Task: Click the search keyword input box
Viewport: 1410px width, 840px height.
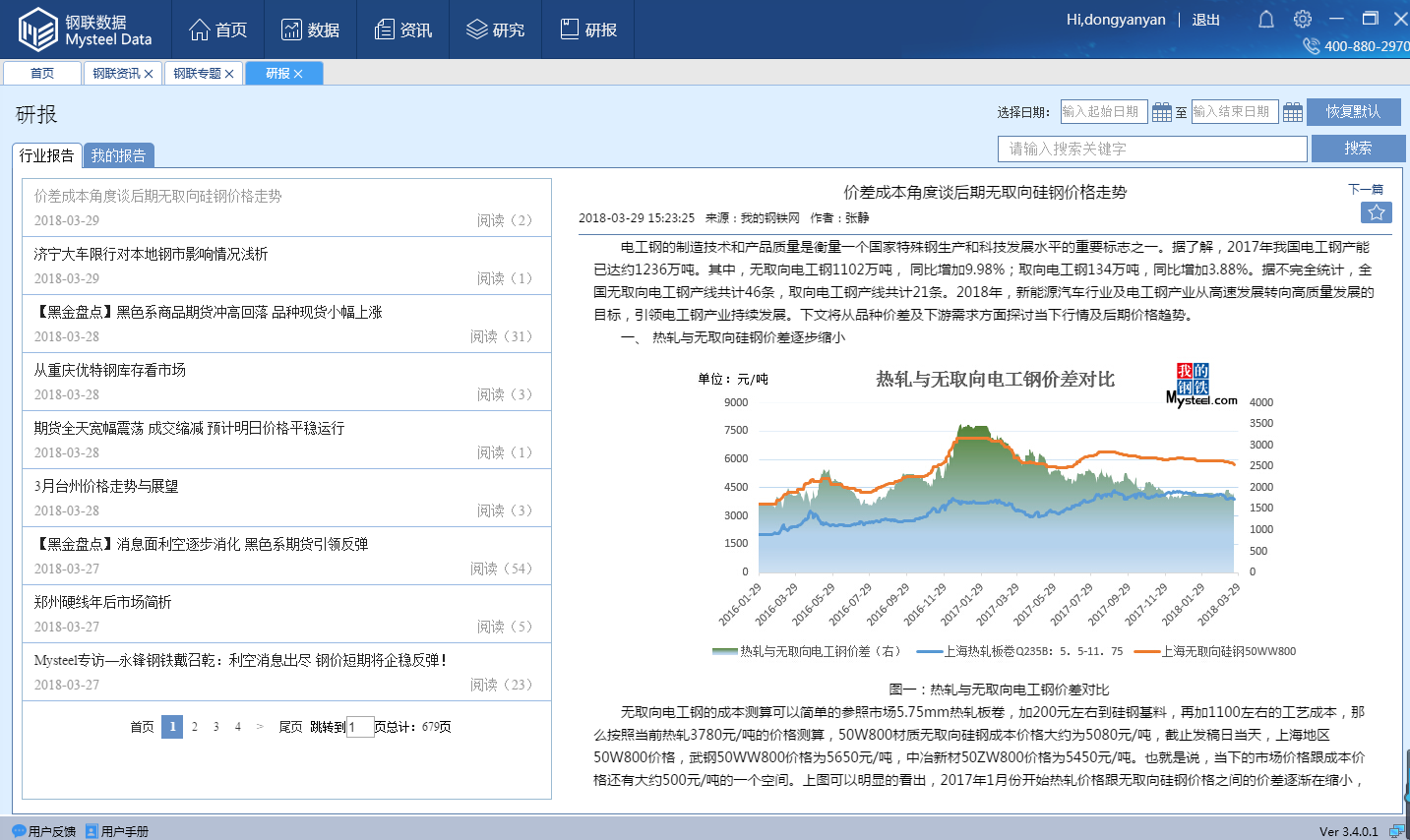Action: [x=1152, y=149]
